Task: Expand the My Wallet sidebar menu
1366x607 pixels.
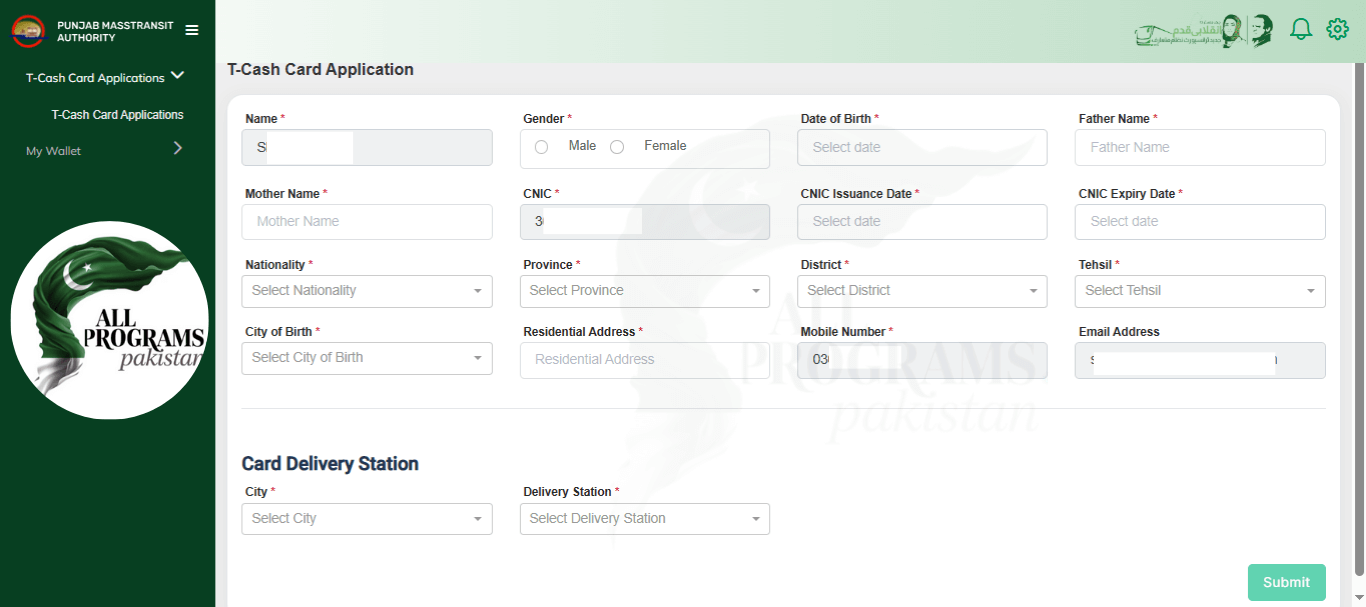Action: pyautogui.click(x=107, y=150)
